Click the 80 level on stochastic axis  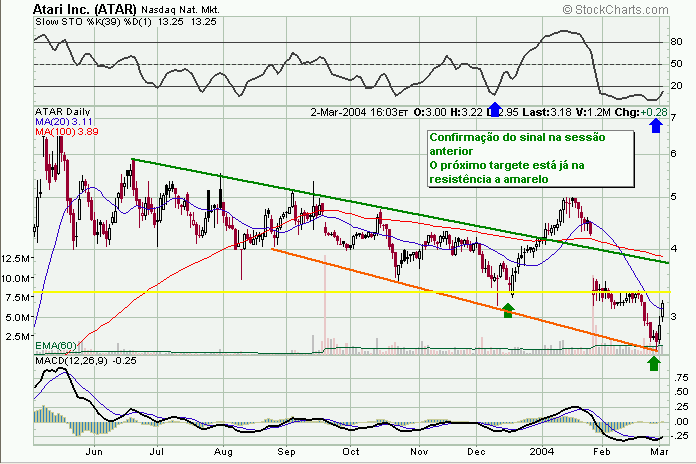tap(676, 42)
